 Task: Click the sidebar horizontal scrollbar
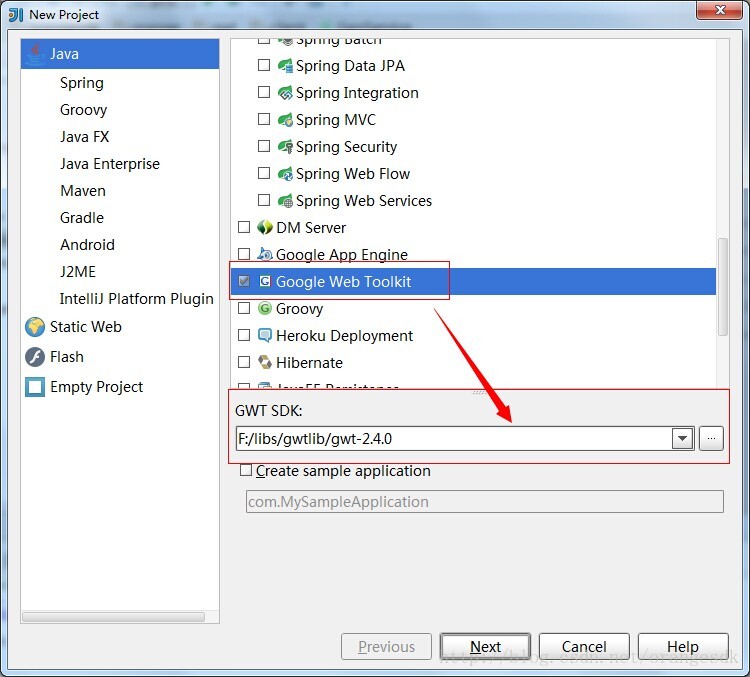coord(113,617)
